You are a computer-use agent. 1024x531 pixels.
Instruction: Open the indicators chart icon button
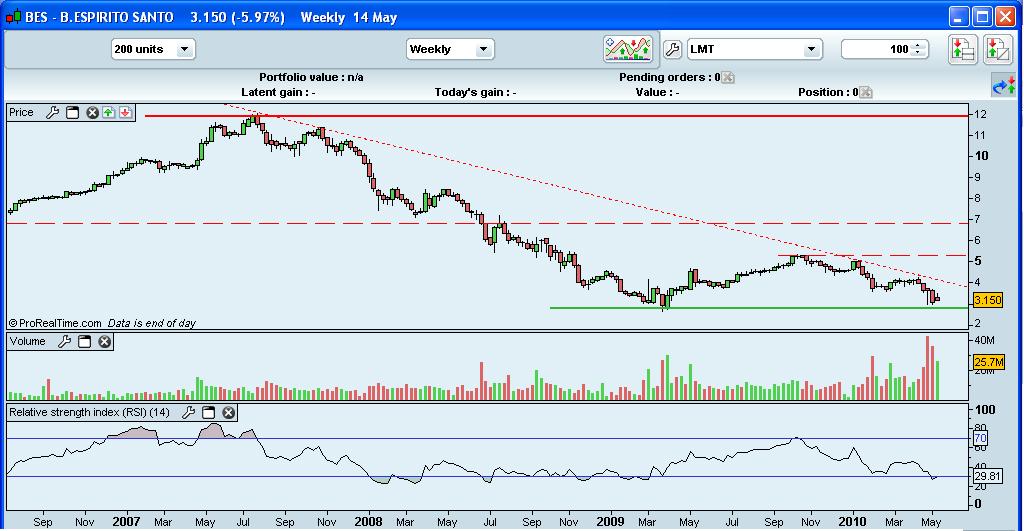tap(628, 49)
